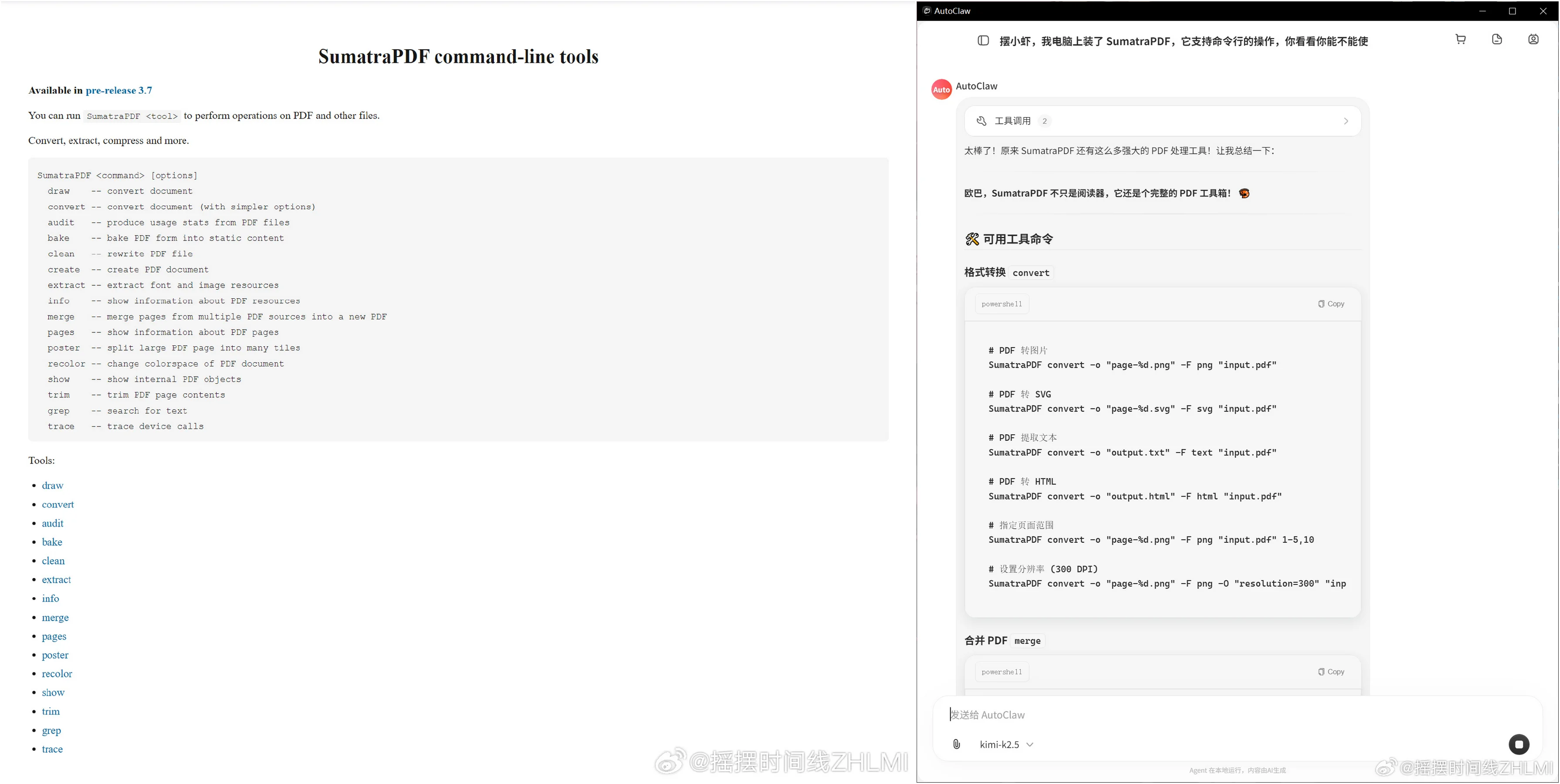Stop generation with the black stop button
1560x784 pixels.
click(x=1519, y=744)
